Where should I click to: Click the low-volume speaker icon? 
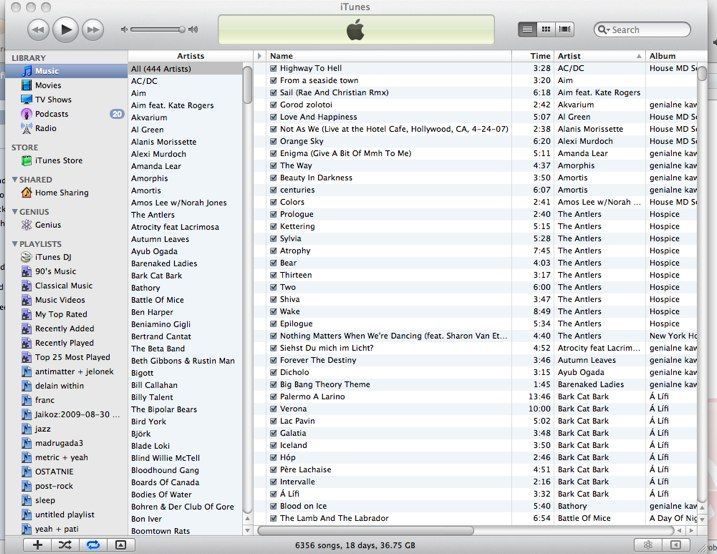pyautogui.click(x=124, y=30)
